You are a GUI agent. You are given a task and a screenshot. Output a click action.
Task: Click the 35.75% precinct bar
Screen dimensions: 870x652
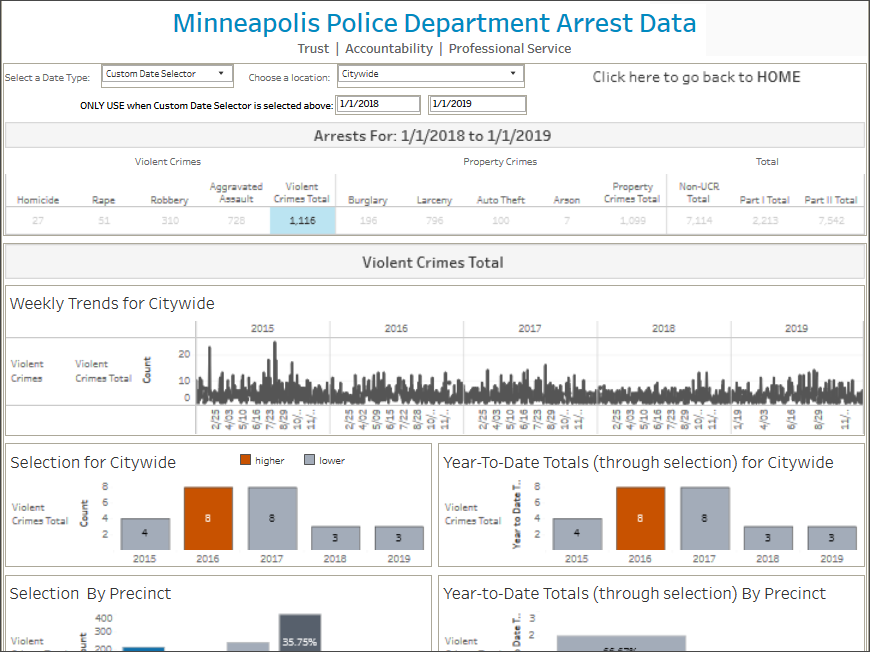[300, 633]
